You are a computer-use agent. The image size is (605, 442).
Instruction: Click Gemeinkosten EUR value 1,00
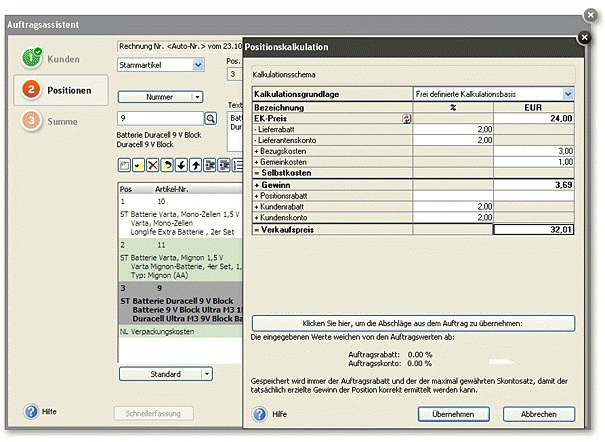pos(534,162)
